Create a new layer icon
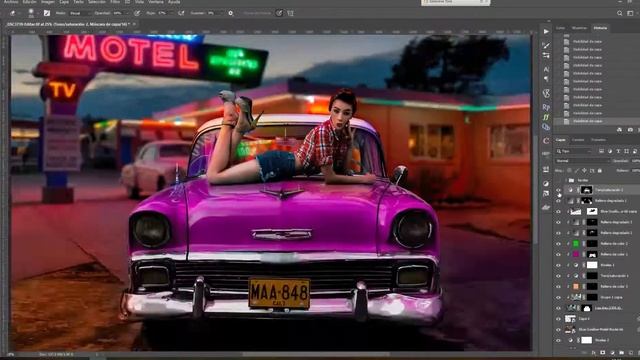Viewport: 640px width, 360px height. coord(631,352)
